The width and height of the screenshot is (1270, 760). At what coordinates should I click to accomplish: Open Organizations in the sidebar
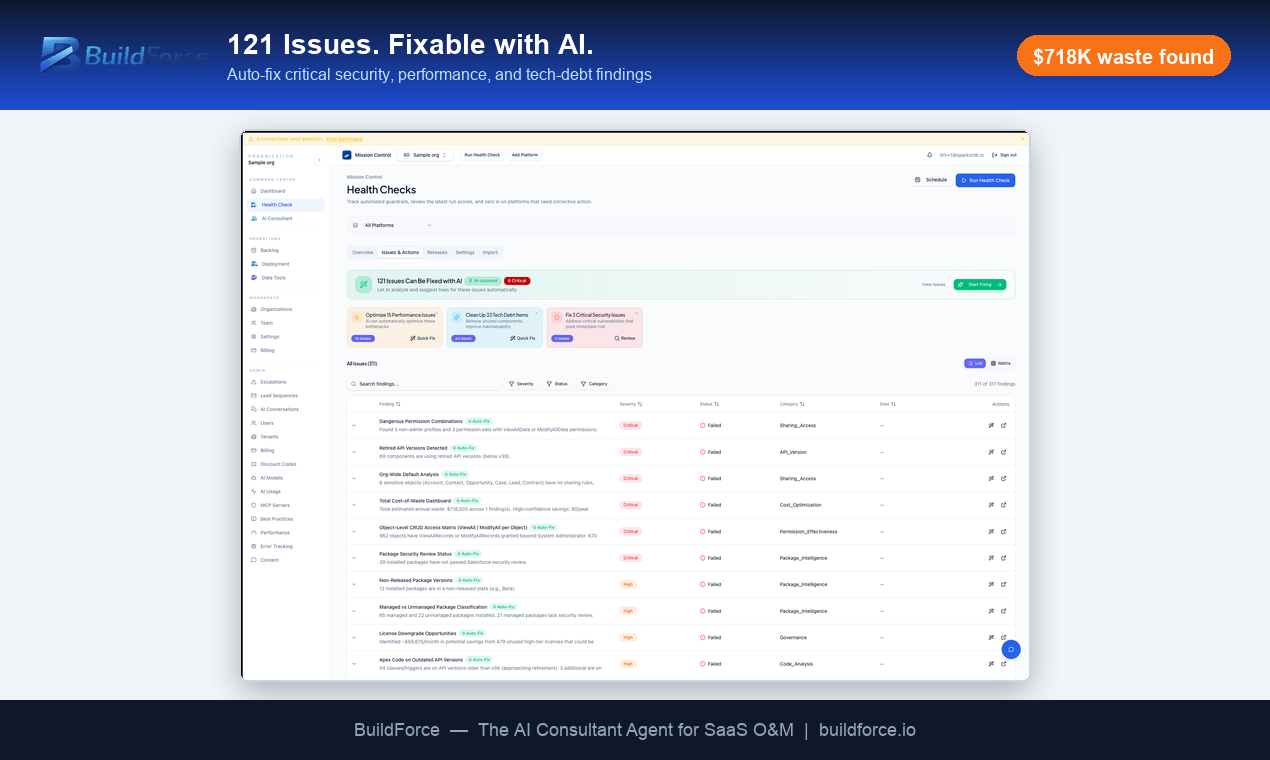click(276, 309)
